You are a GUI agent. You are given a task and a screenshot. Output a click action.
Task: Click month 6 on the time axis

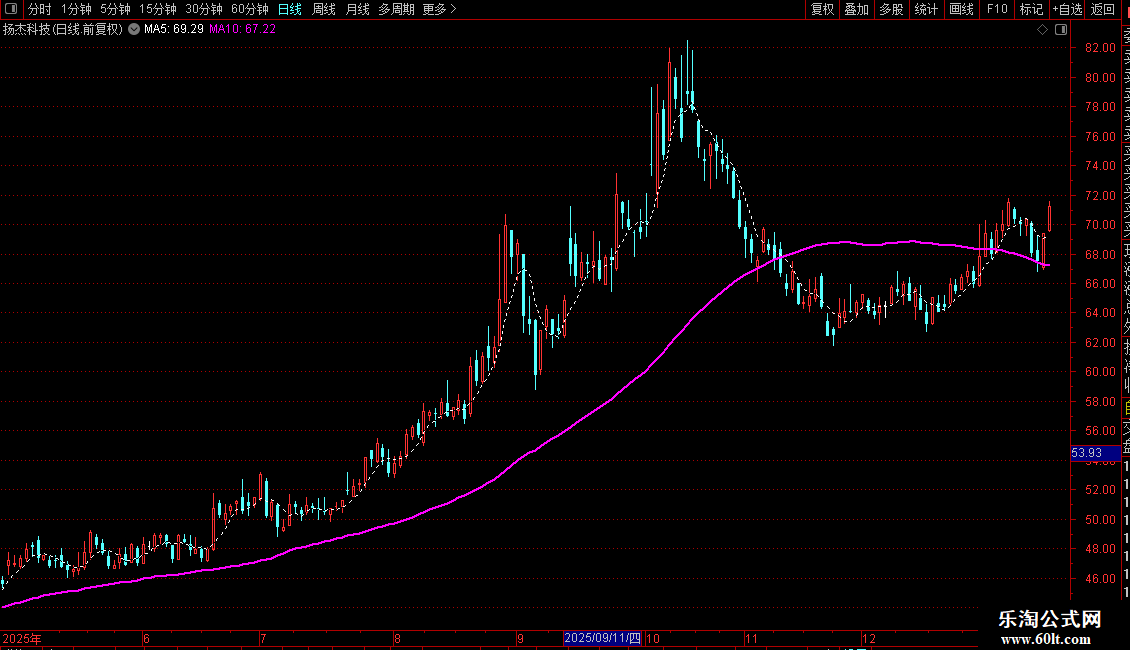pyautogui.click(x=146, y=638)
